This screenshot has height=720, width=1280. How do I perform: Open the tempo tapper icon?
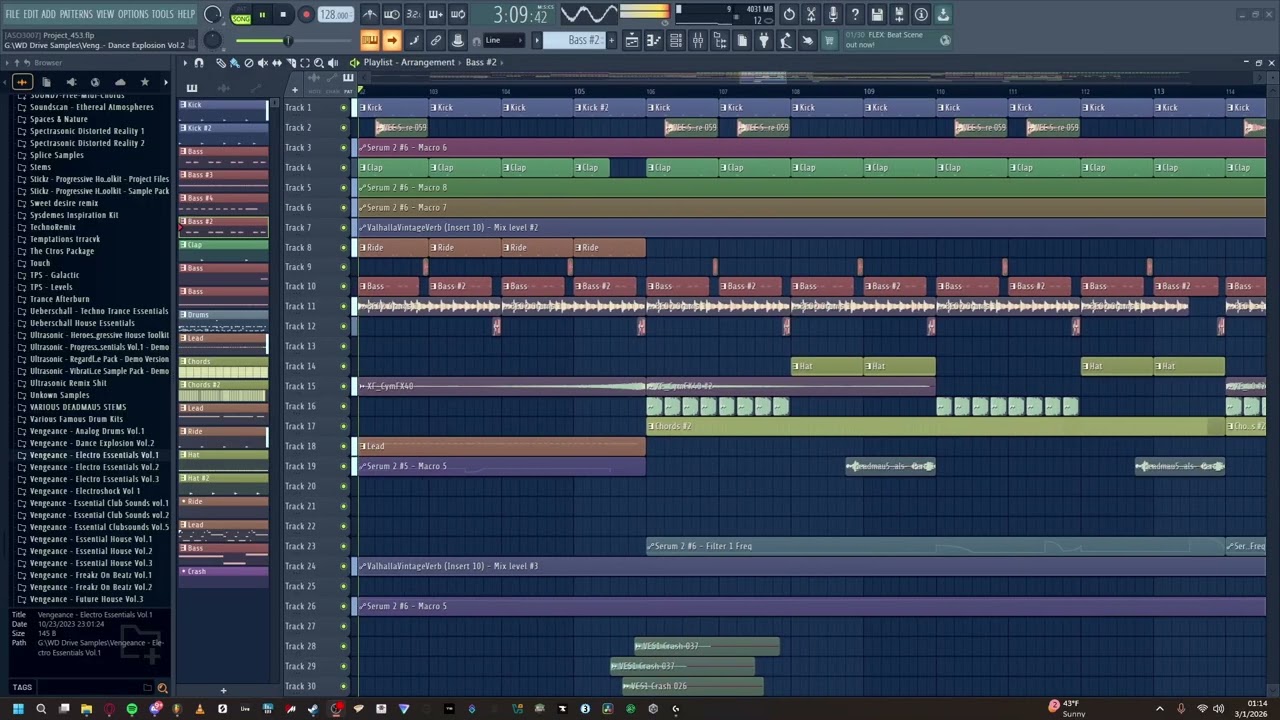pos(786,40)
